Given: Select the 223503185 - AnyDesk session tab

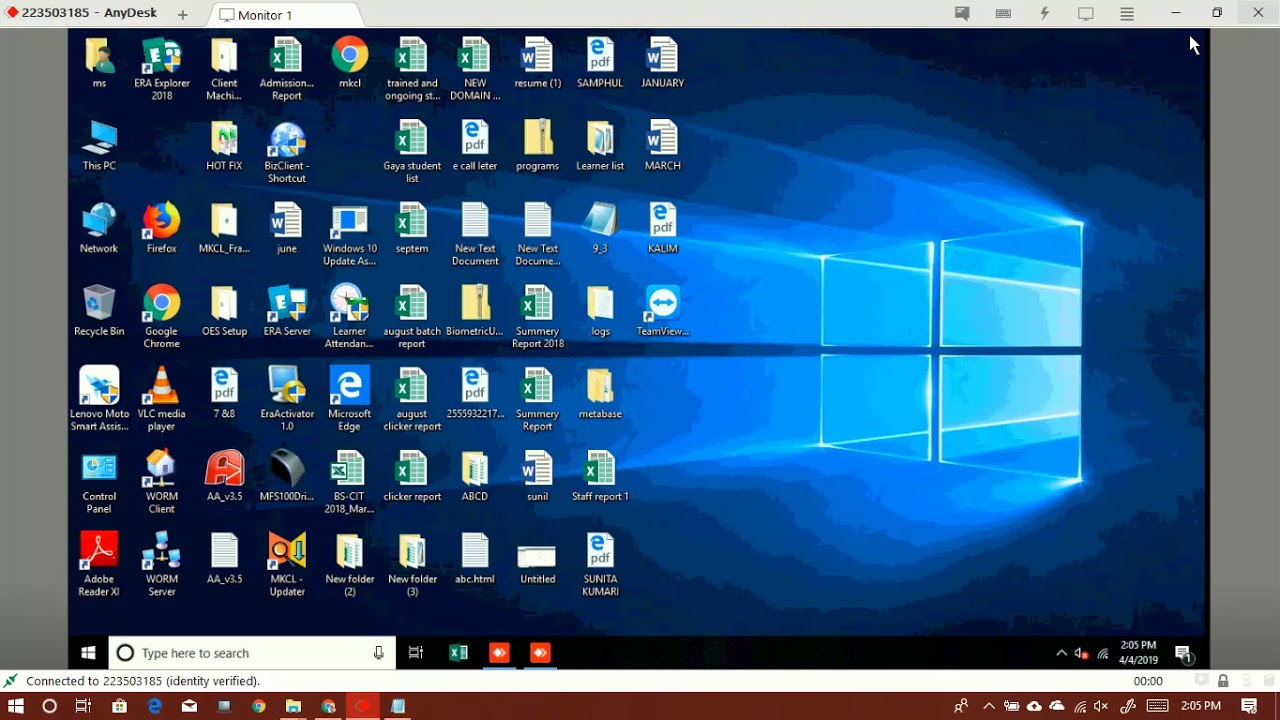Looking at the screenshot, I should (x=82, y=14).
